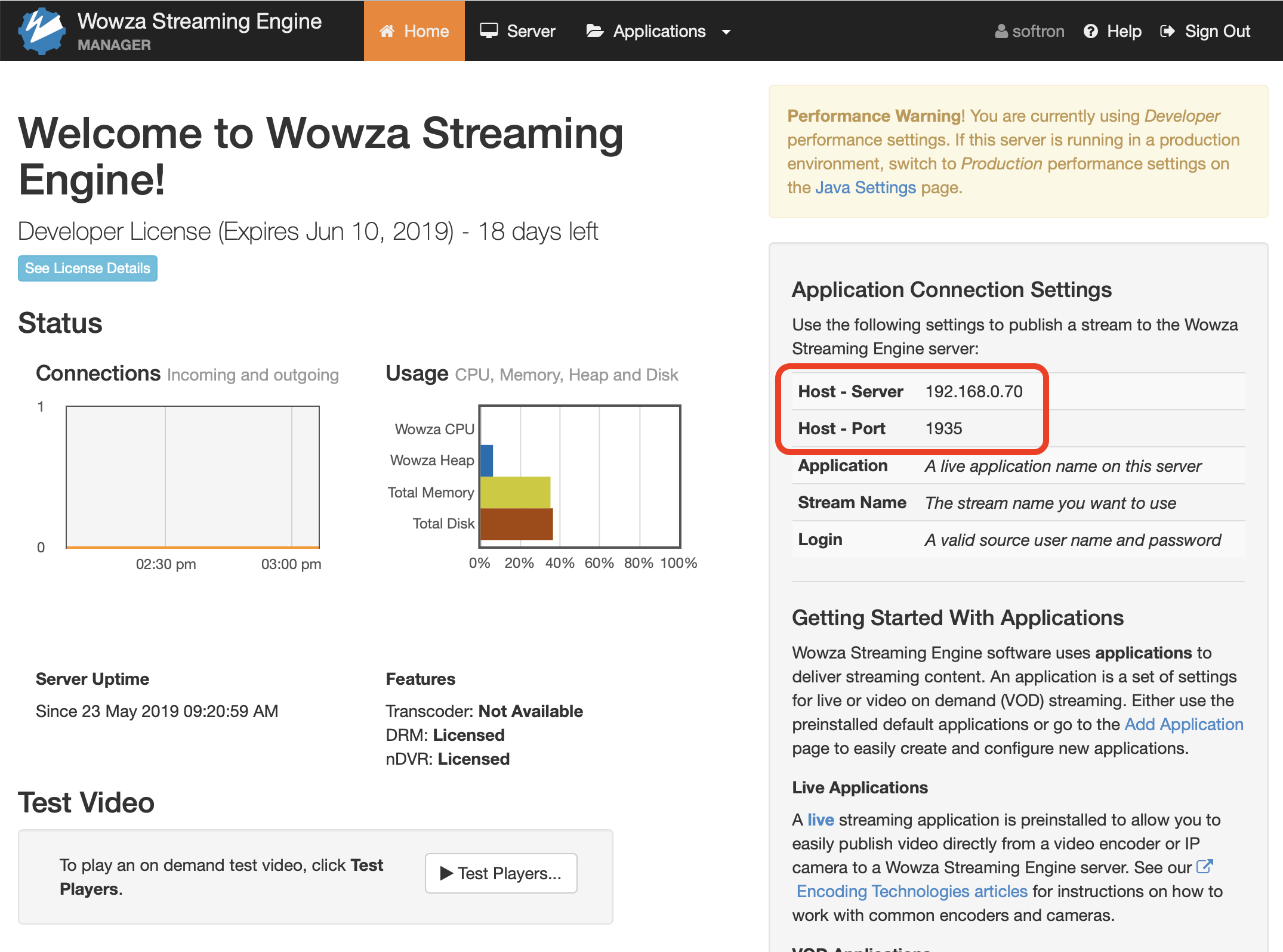The width and height of the screenshot is (1283, 952).
Task: Click the '02:30 pm' axis label
Action: click(166, 564)
